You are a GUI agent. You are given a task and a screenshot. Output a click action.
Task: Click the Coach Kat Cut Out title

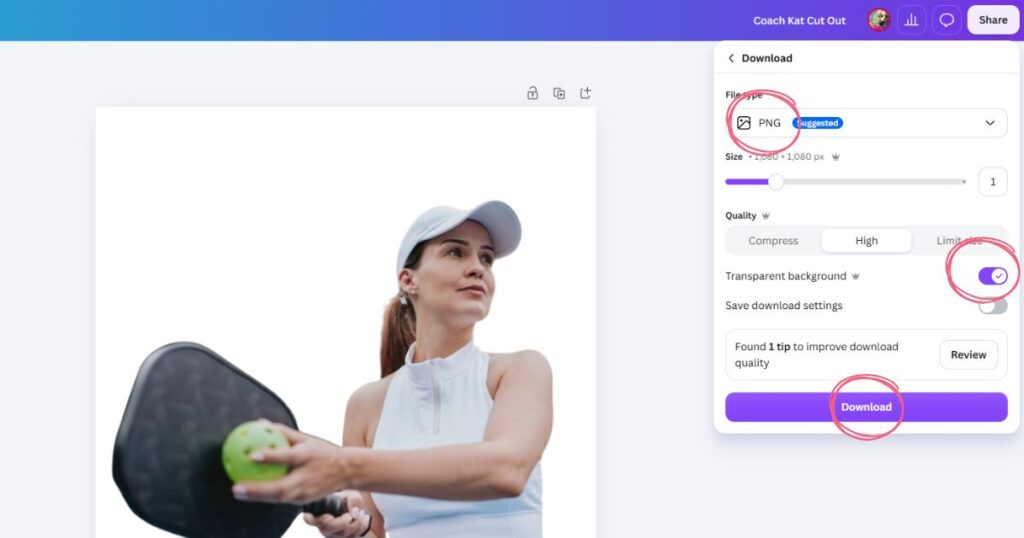pos(799,20)
